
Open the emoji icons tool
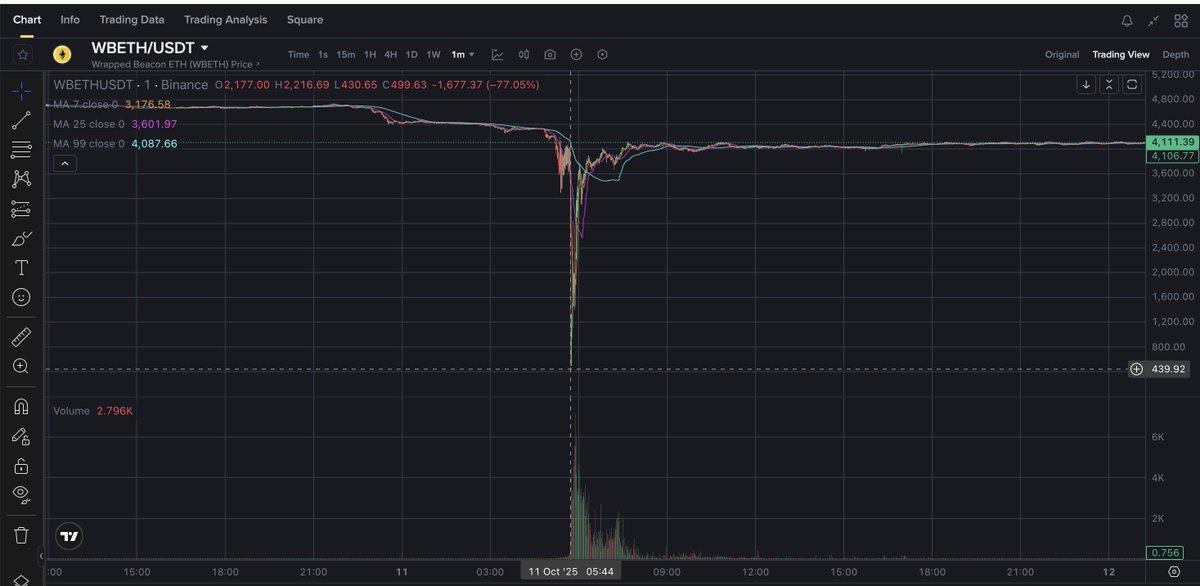(21, 297)
